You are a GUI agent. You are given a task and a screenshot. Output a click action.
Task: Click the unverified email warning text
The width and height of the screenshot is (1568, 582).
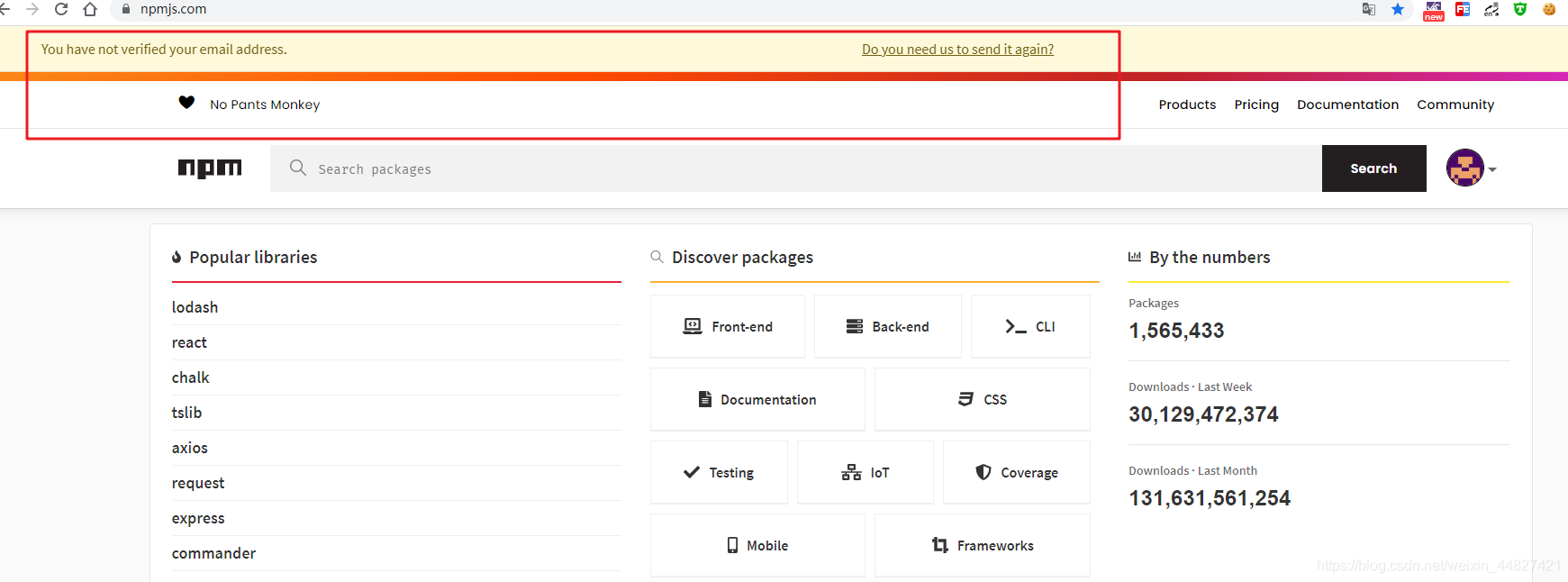tap(164, 50)
